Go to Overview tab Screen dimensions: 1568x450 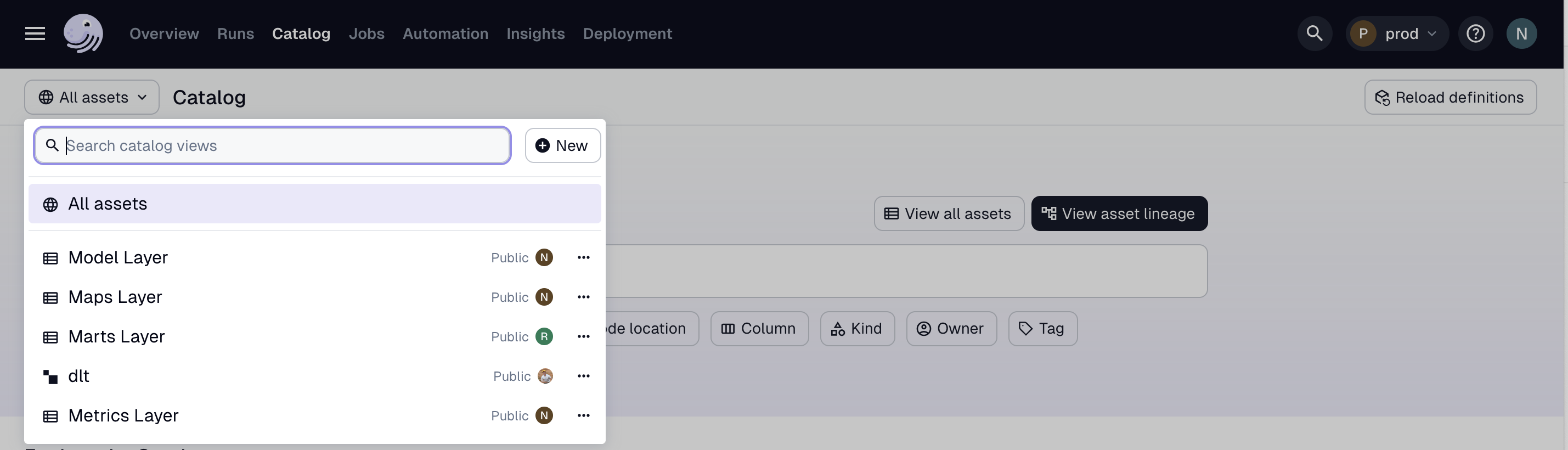[x=163, y=33]
